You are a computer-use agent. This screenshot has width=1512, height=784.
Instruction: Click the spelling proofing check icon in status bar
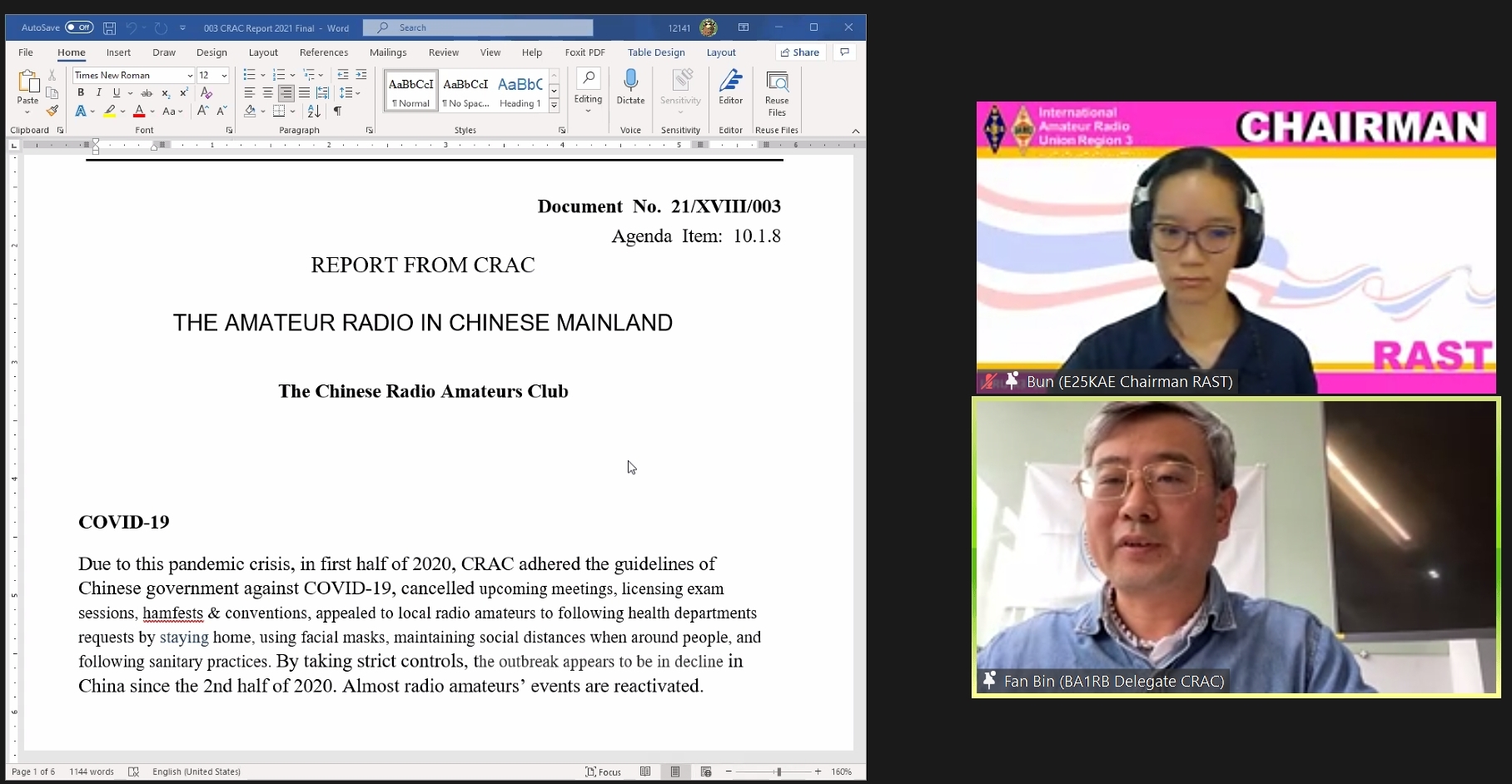(133, 772)
